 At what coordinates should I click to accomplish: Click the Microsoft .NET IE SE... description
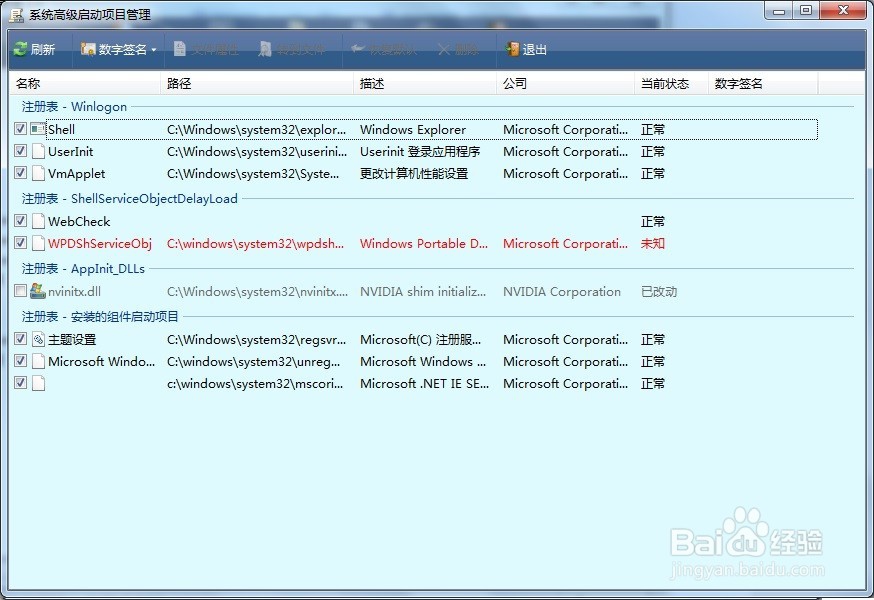425,384
